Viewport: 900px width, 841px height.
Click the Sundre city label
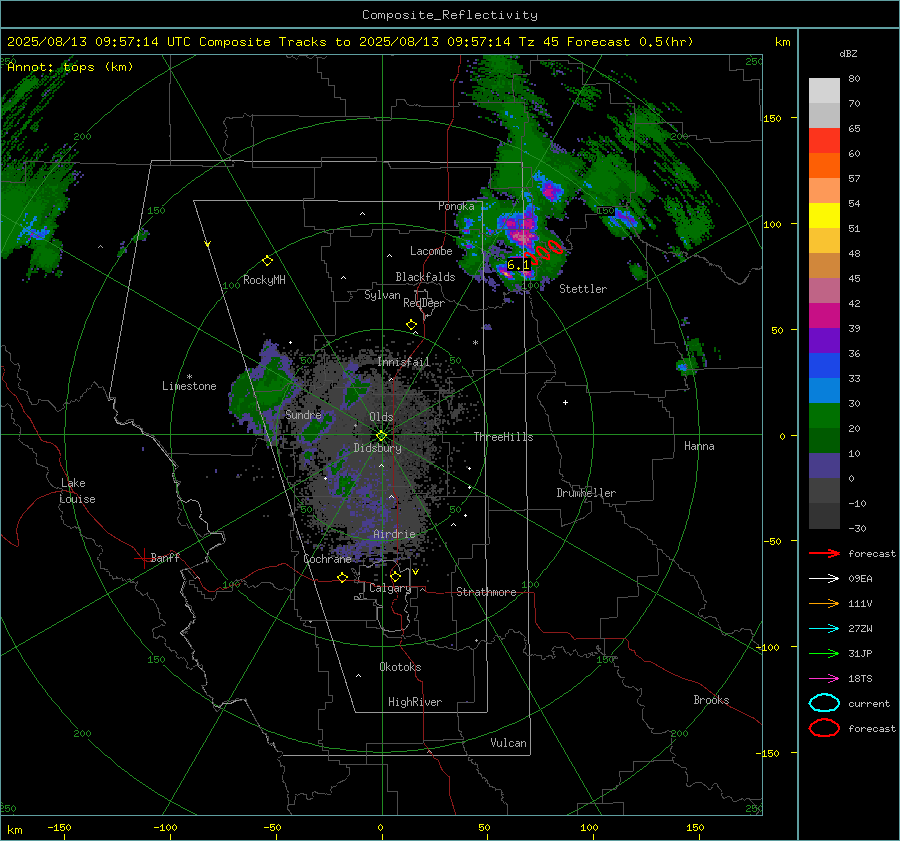coord(303,414)
